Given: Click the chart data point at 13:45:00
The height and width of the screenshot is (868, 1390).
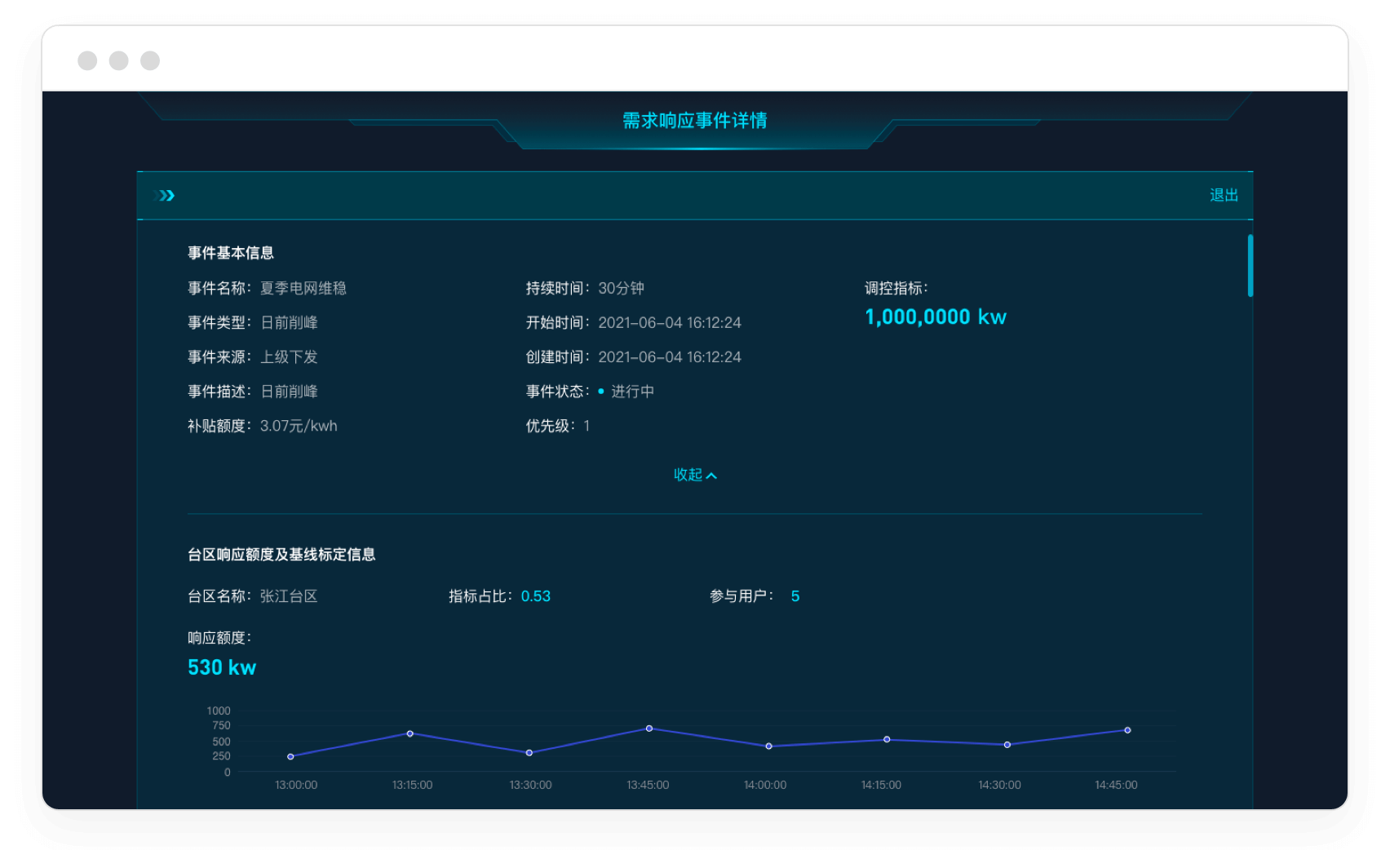Looking at the screenshot, I should (649, 728).
